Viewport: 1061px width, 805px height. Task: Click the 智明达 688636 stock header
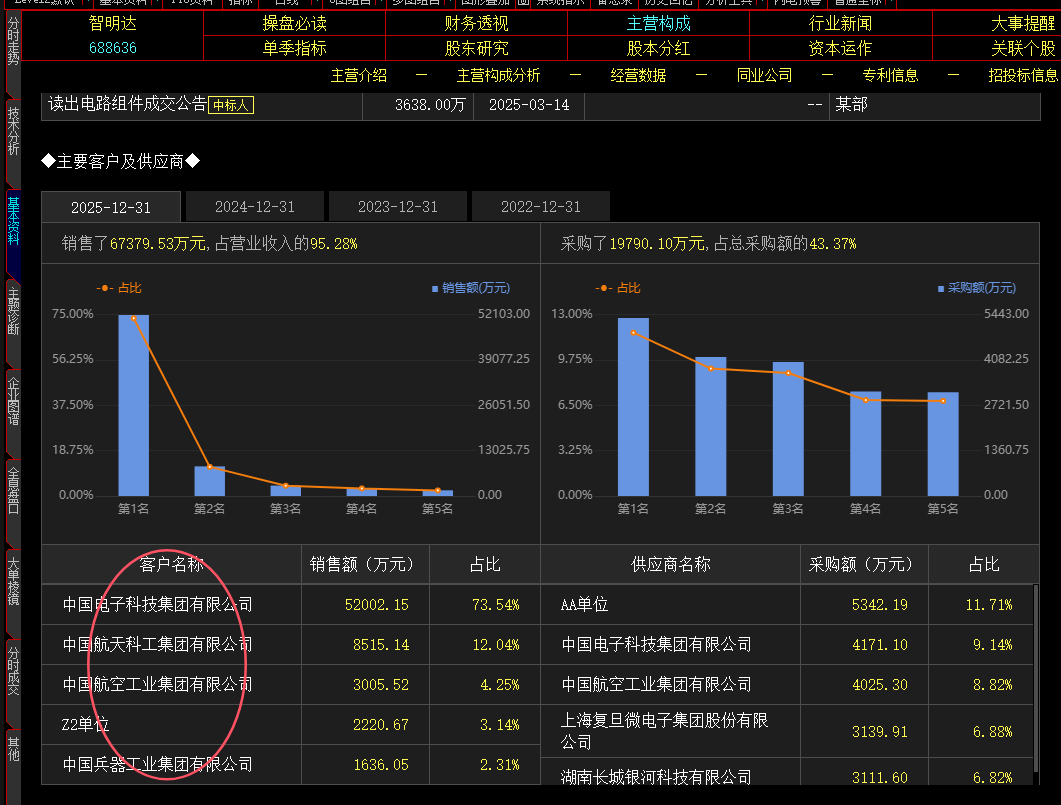[112, 36]
